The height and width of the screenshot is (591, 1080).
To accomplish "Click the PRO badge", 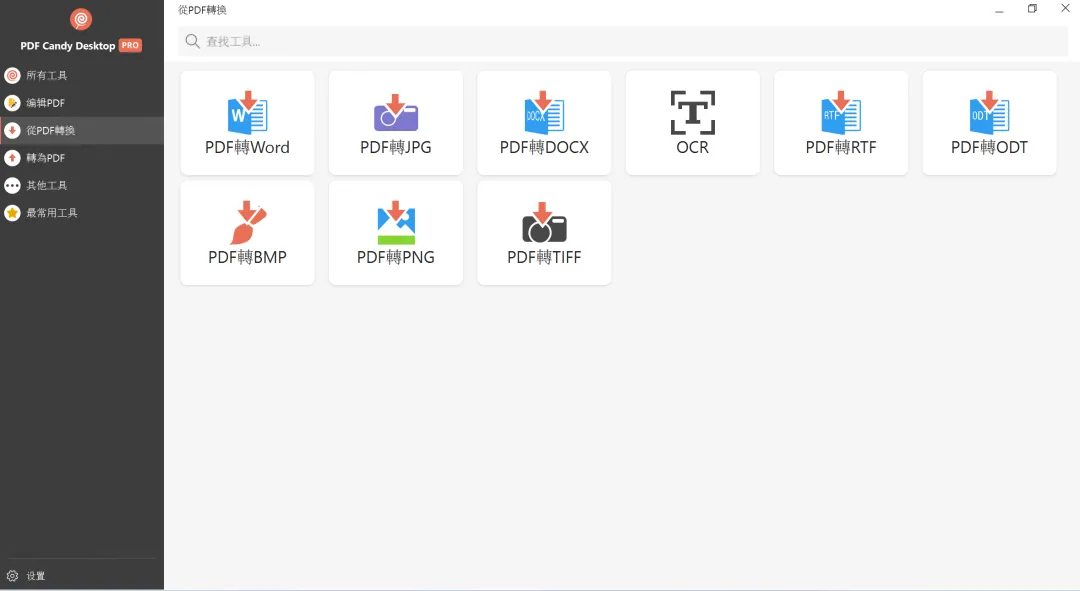I will pyautogui.click(x=130, y=45).
